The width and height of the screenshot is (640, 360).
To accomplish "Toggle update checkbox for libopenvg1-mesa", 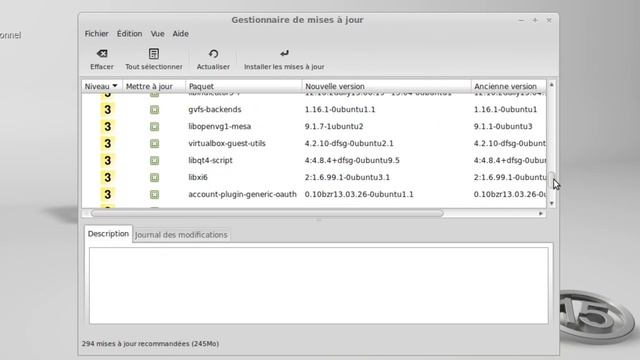I will (x=154, y=127).
